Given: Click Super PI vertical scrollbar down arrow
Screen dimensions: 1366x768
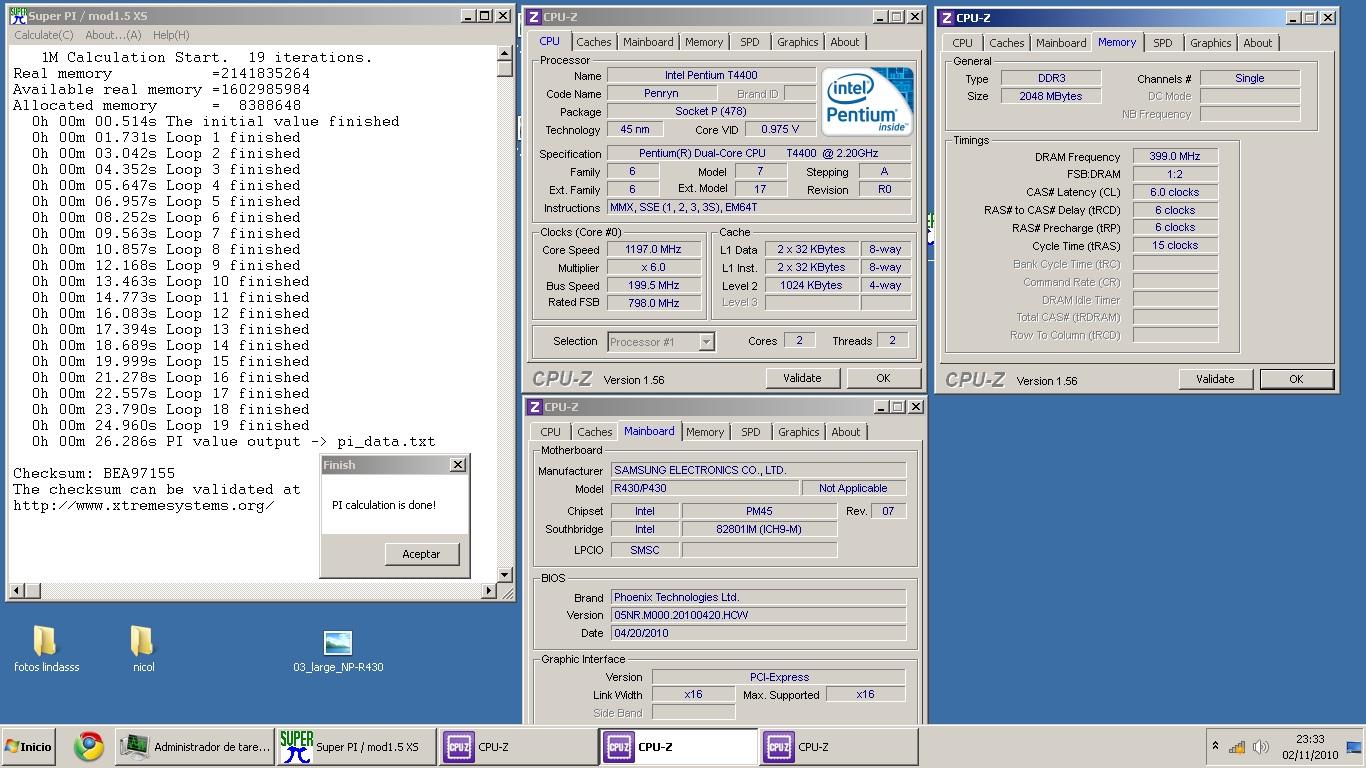Looking at the screenshot, I should pos(505,574).
